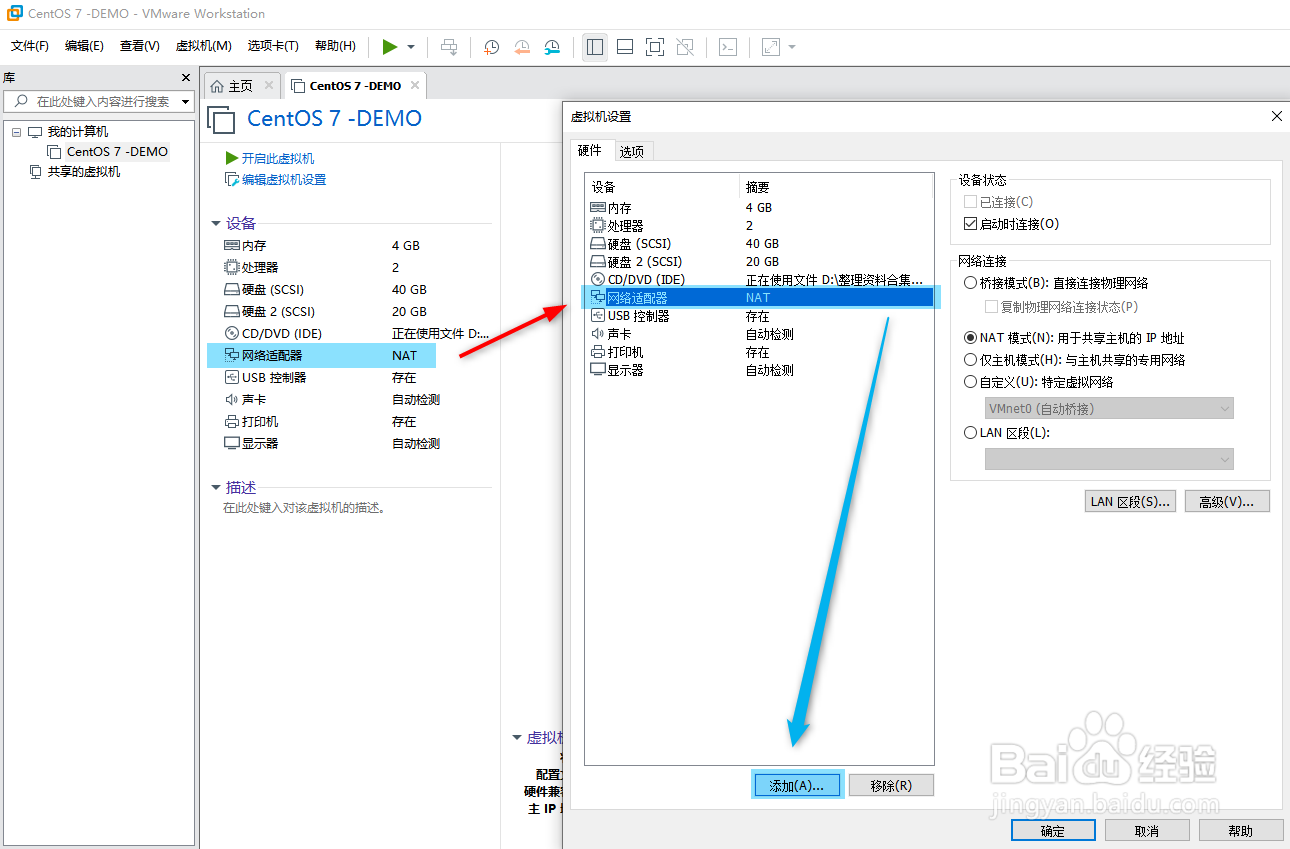The image size is (1290, 849).
Task: Select 仅主机模式(H) radio button
Action: (x=970, y=360)
